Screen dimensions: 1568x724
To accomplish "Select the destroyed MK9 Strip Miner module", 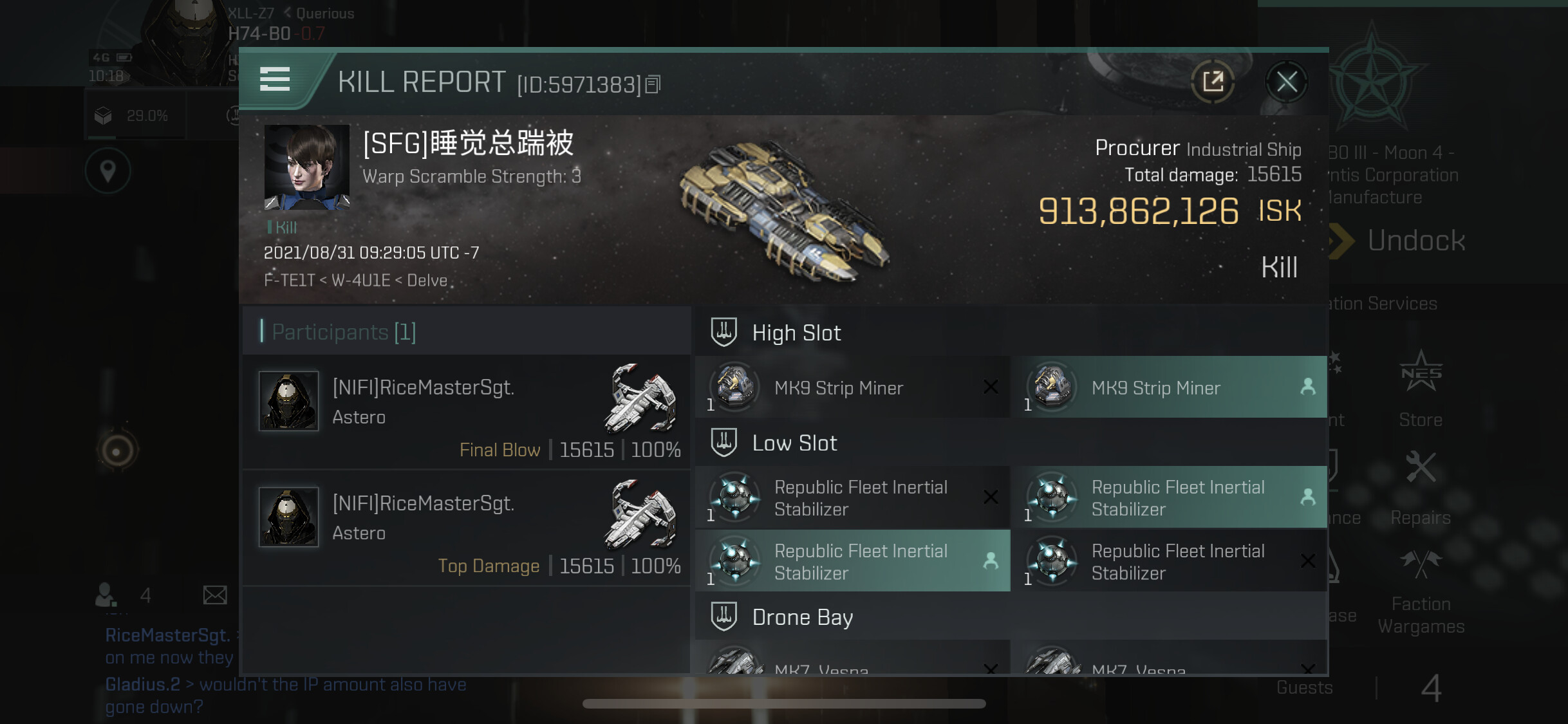I will coord(853,387).
